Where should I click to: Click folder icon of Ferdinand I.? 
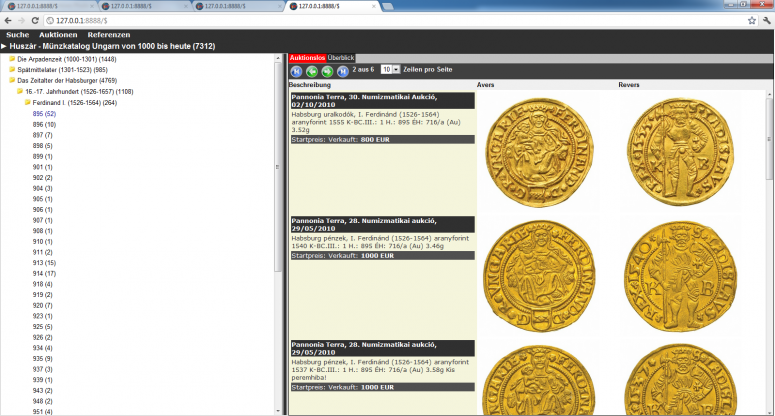tap(28, 102)
